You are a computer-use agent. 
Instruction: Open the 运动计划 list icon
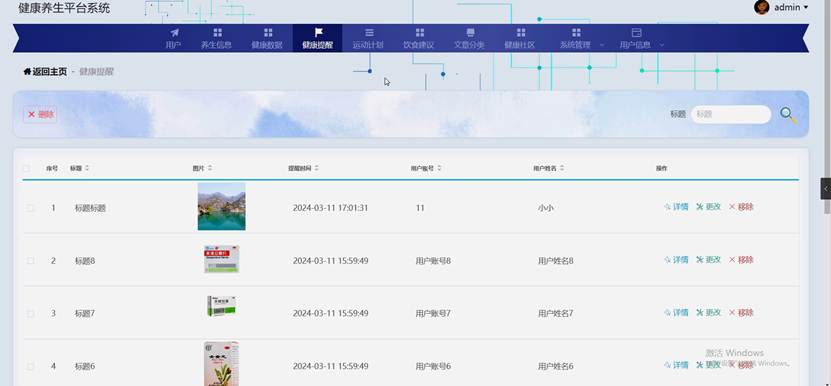click(x=369, y=33)
